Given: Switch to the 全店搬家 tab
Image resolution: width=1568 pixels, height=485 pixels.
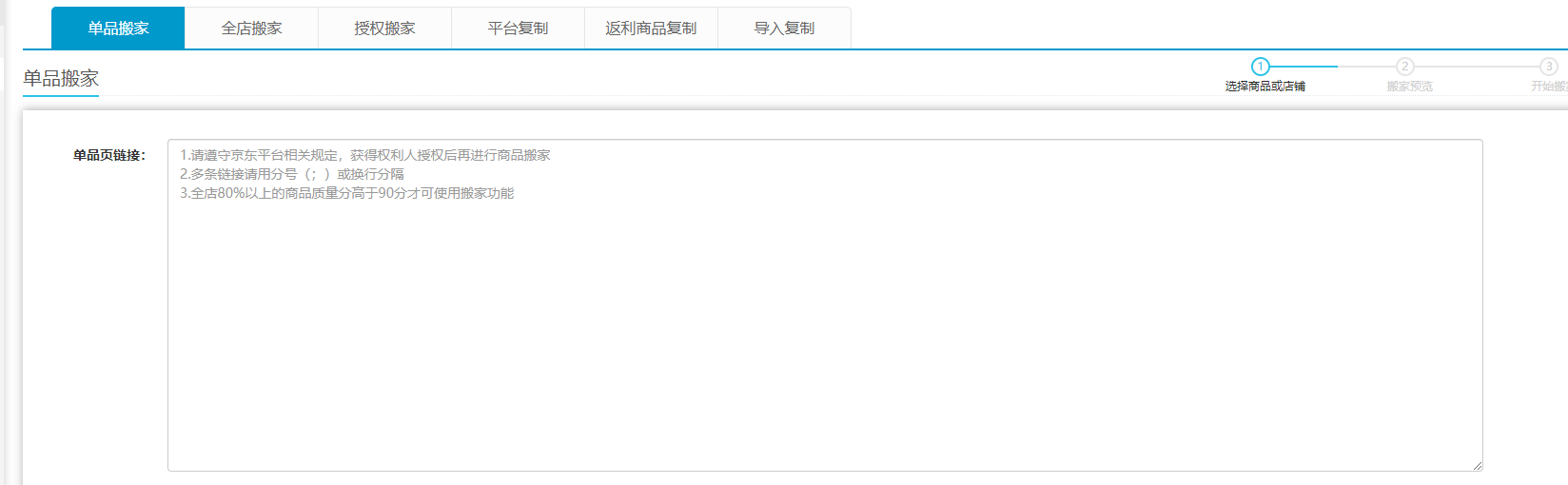Looking at the screenshot, I should 251,29.
